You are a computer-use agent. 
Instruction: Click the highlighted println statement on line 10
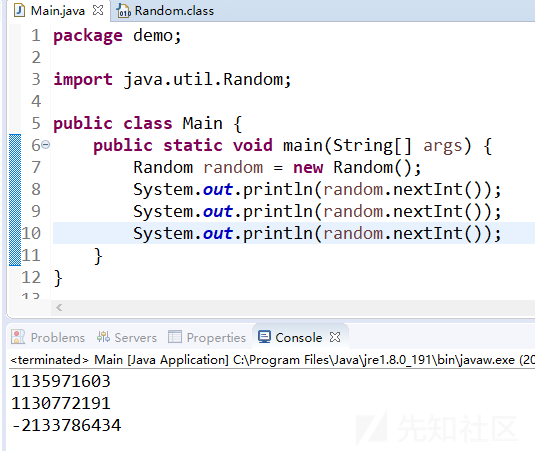pos(317,233)
